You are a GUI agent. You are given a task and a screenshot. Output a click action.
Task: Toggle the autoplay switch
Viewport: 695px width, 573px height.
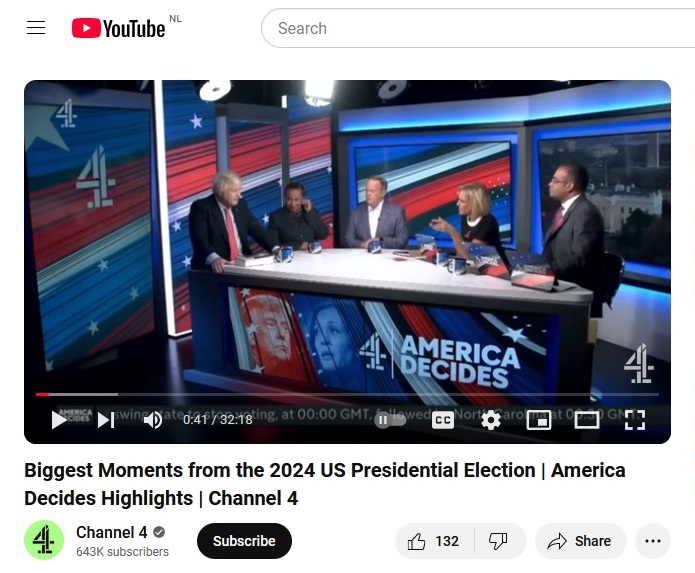click(390, 420)
